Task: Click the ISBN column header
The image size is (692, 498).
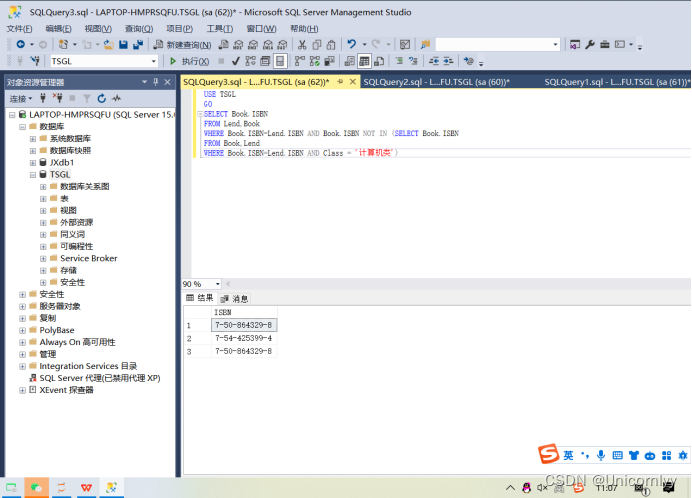Action: (244, 312)
